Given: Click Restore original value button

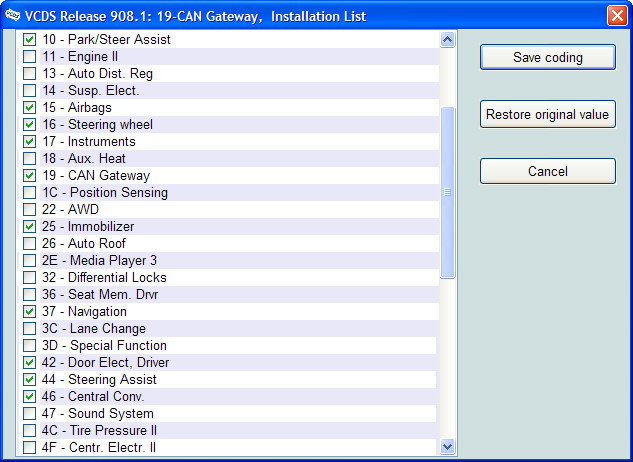Looking at the screenshot, I should (x=548, y=114).
